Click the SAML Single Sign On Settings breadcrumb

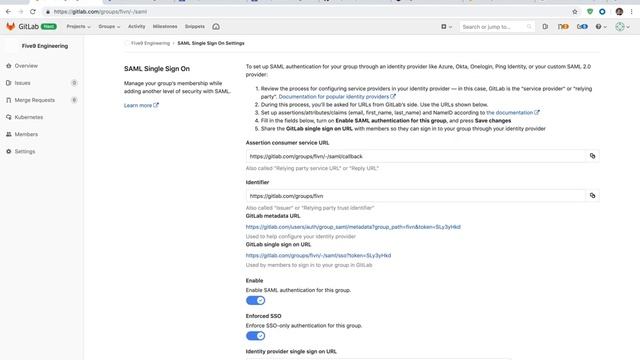(x=211, y=43)
